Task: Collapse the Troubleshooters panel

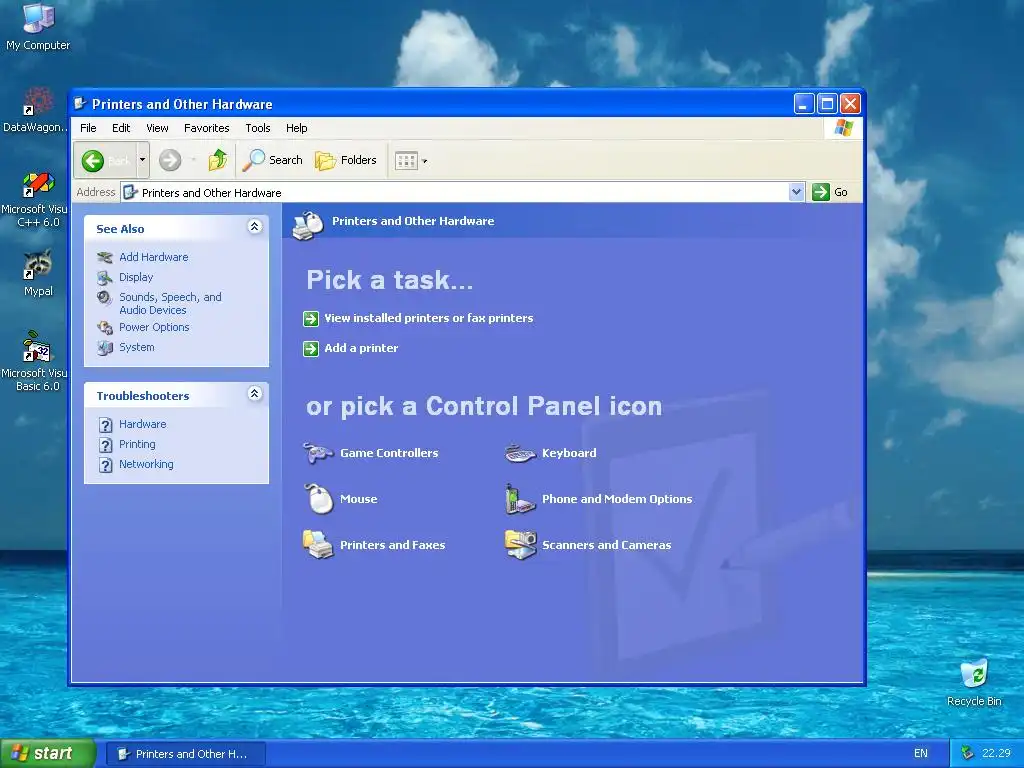Action: click(255, 393)
